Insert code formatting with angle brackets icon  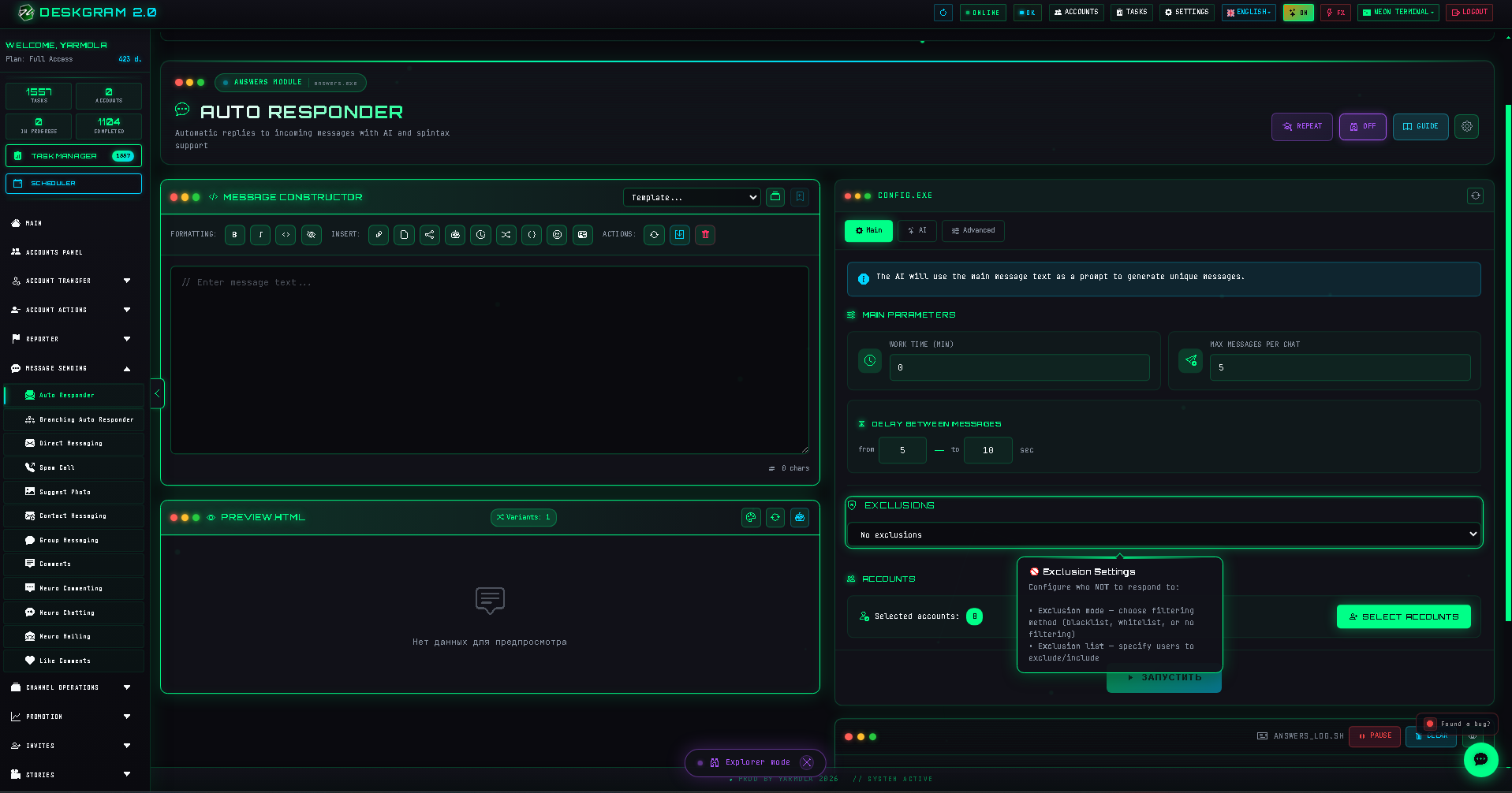point(286,234)
